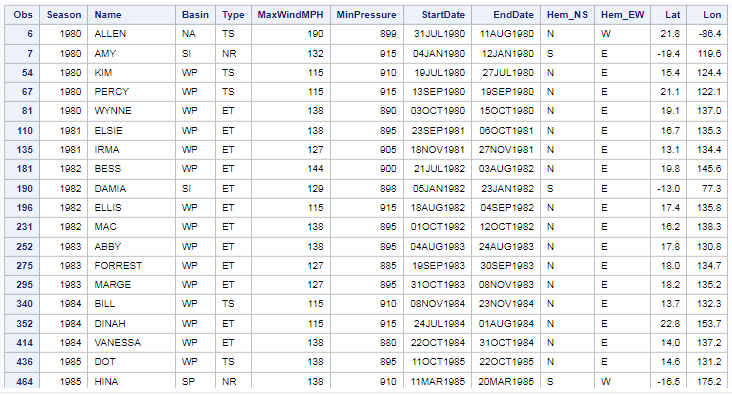Click latitude value 22.8
732x395 pixels.
tap(670, 324)
